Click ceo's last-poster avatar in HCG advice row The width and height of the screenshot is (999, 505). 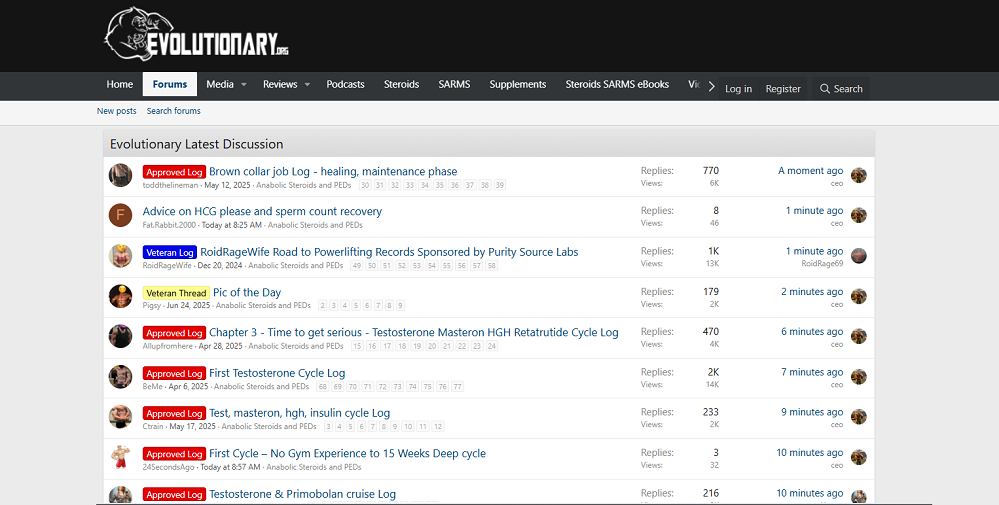coord(859,215)
